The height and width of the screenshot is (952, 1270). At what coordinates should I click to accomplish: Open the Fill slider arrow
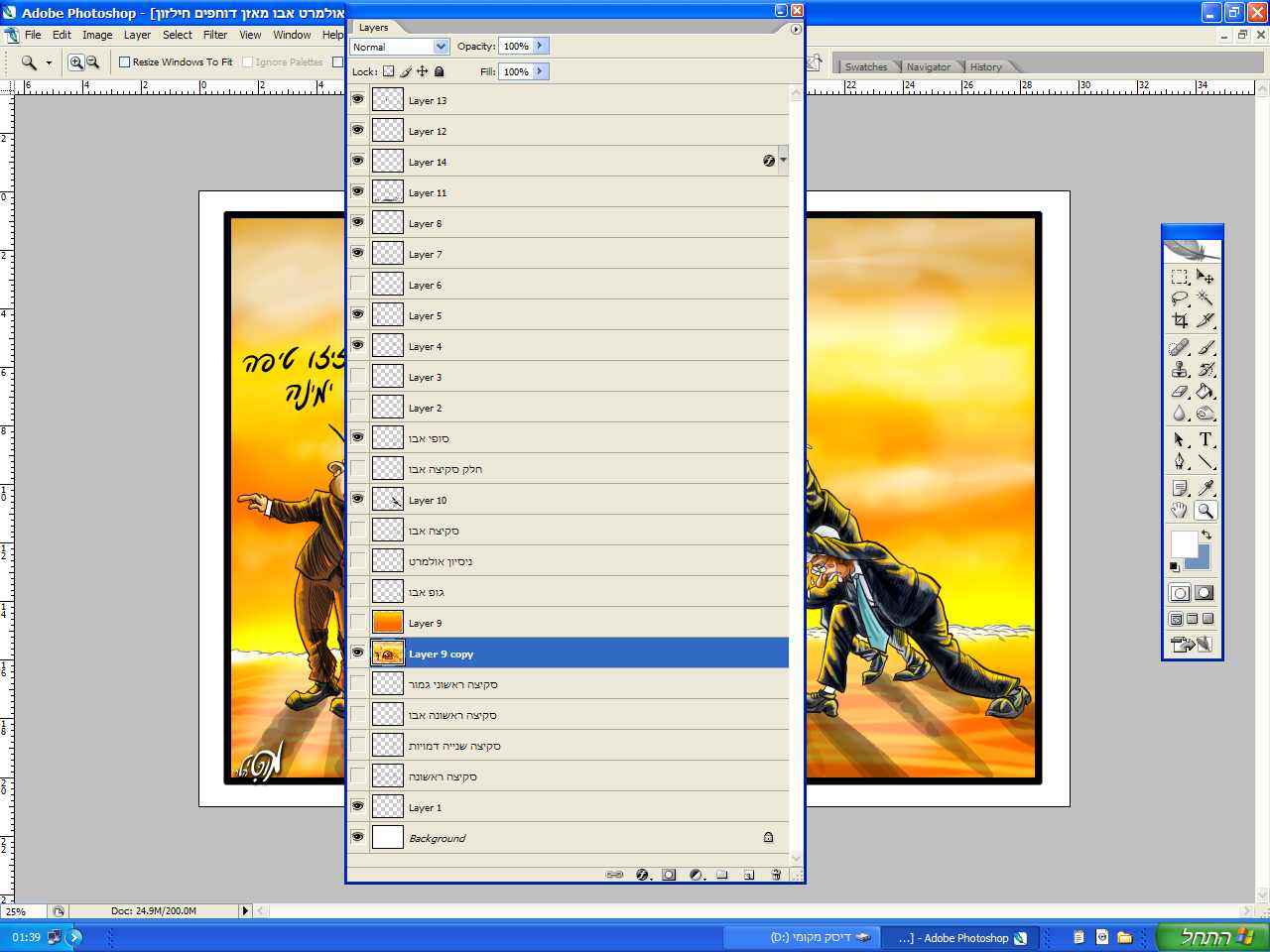[540, 71]
